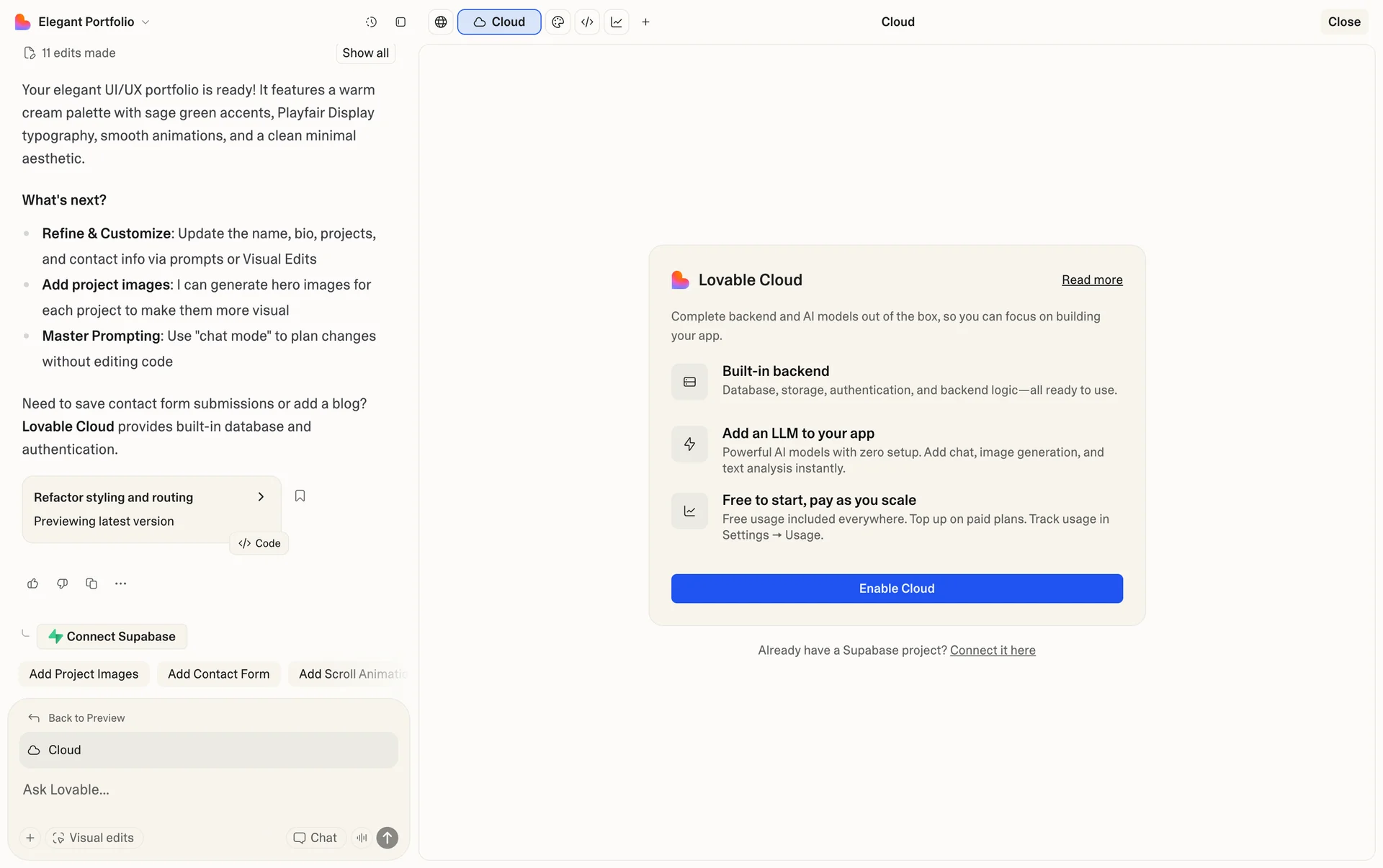Open the globe preview icon
This screenshot has height=868, width=1383.
(x=441, y=22)
